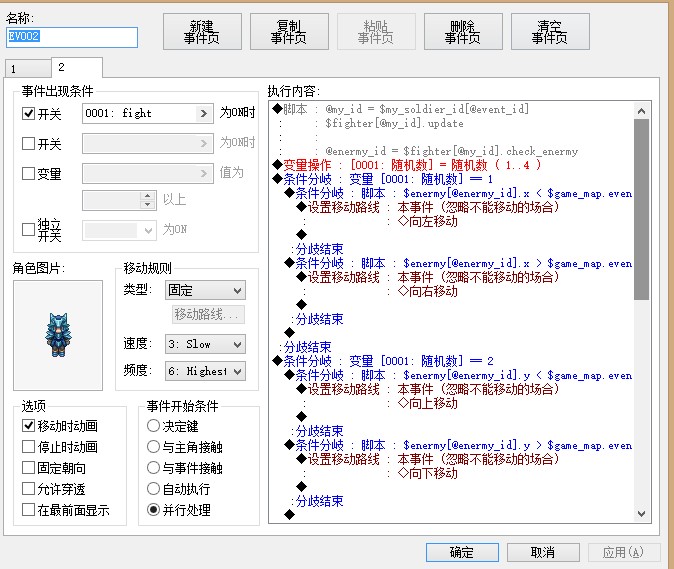Toggle the 允许穿透 option checkbox

[x=28, y=489]
